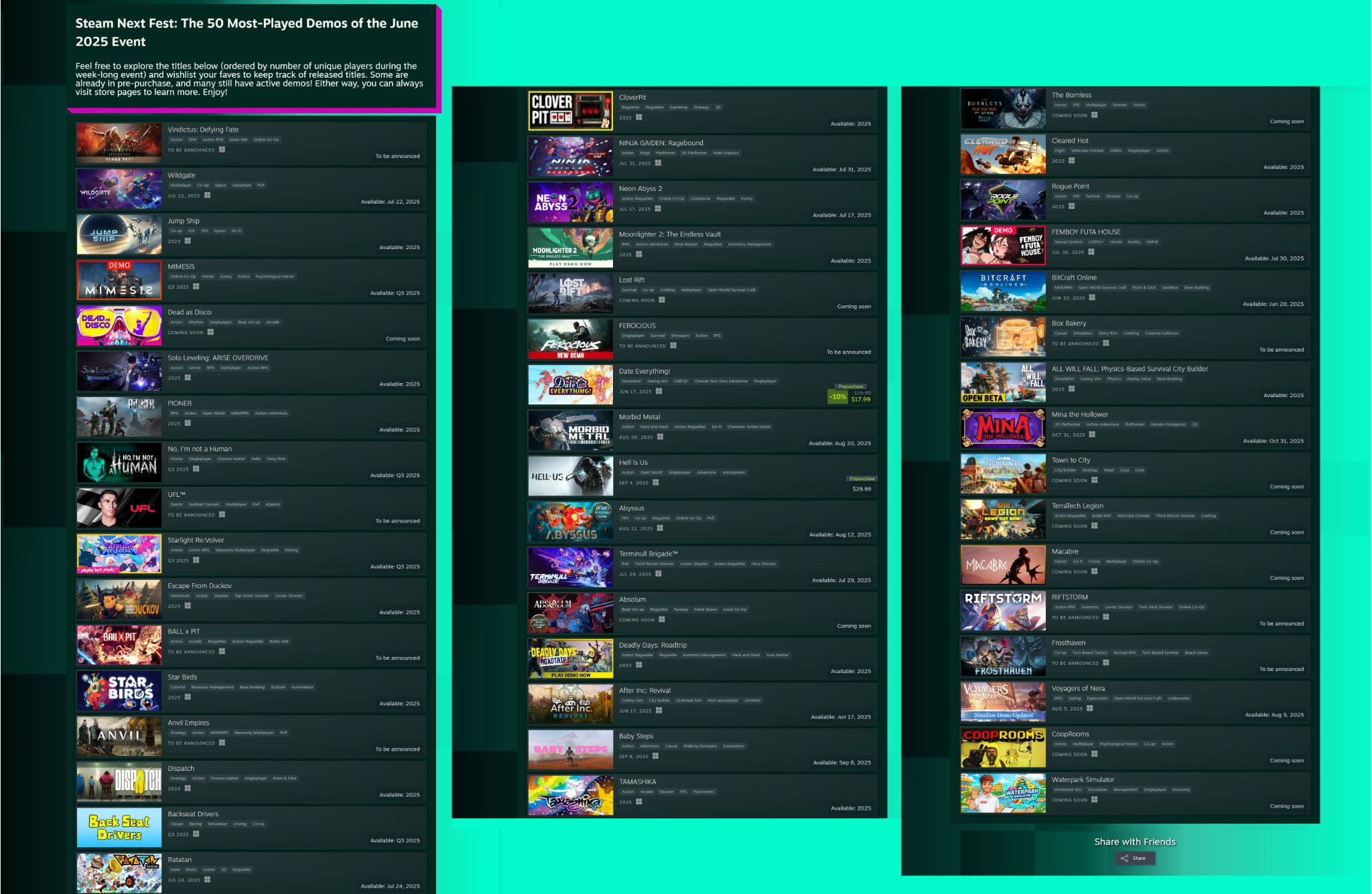Click the Windows icon in the MIMESIS row
The image size is (1372, 894).
(196, 287)
